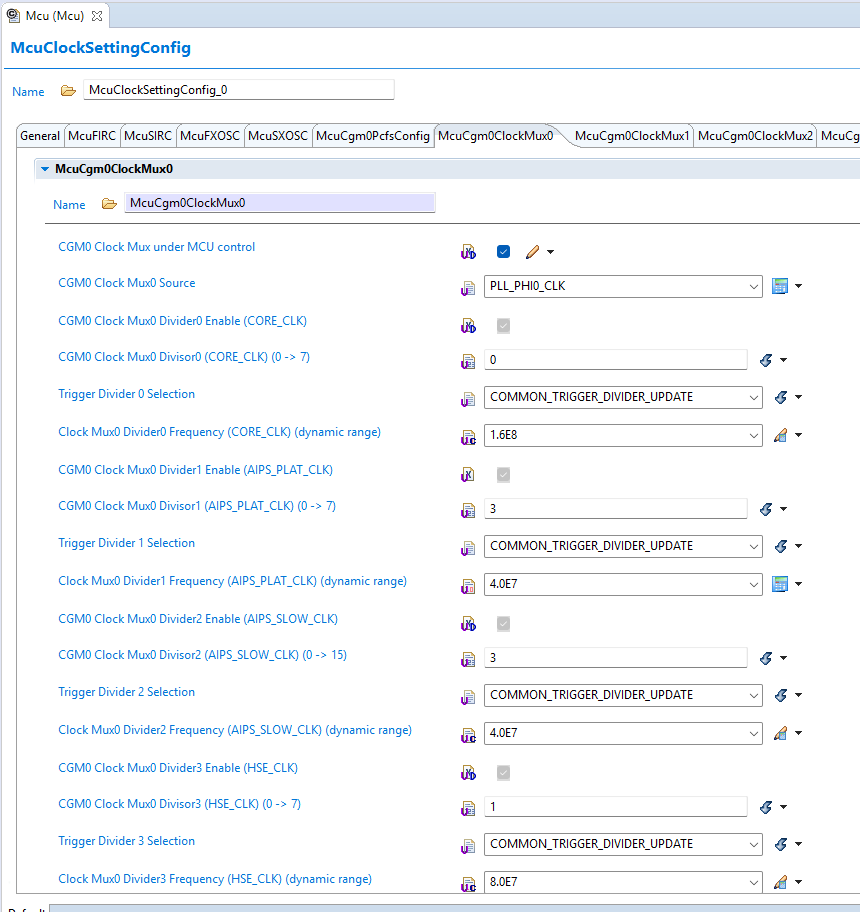This screenshot has height=912, width=860.
Task: Click the revert icon for Trigger Divider 1 Selection
Action: click(781, 546)
